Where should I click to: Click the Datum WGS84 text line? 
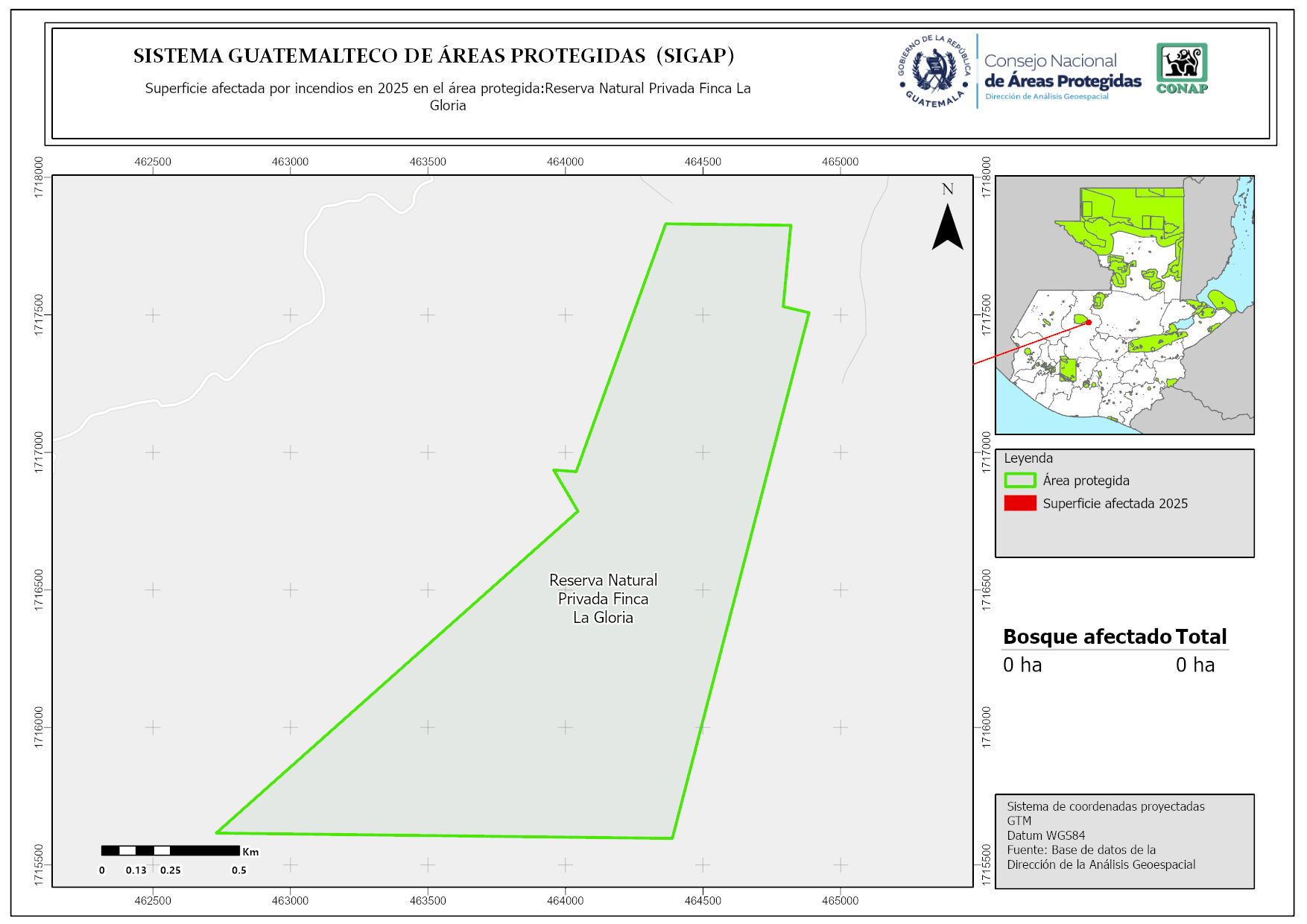tap(1045, 835)
